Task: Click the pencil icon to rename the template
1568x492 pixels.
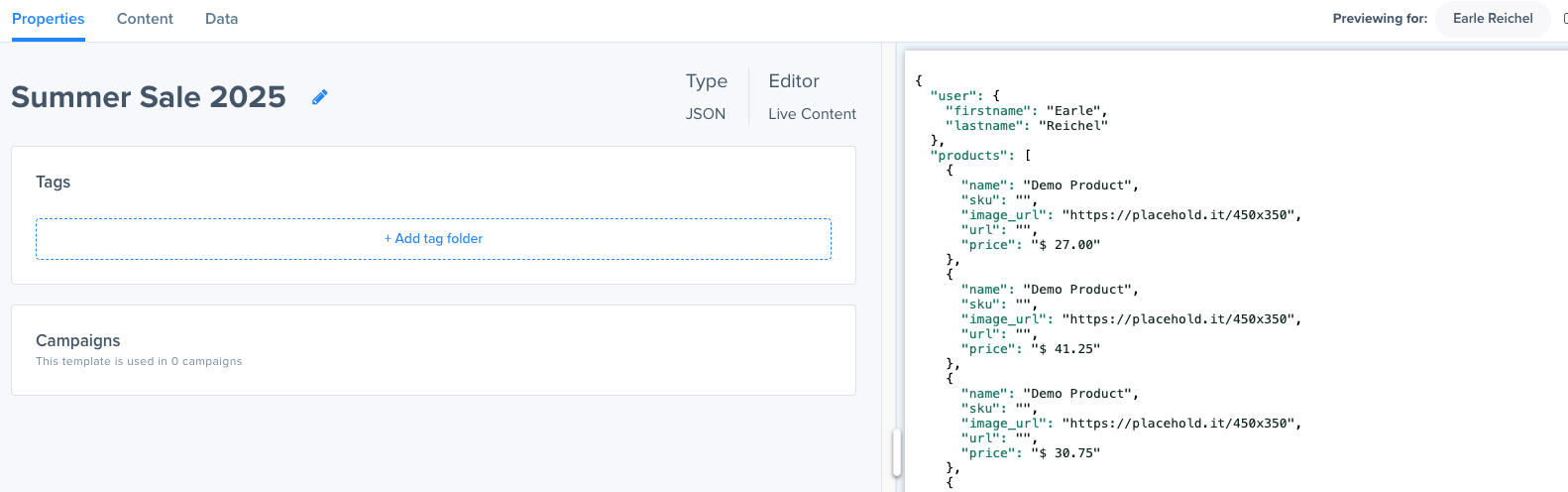Action: (x=319, y=97)
